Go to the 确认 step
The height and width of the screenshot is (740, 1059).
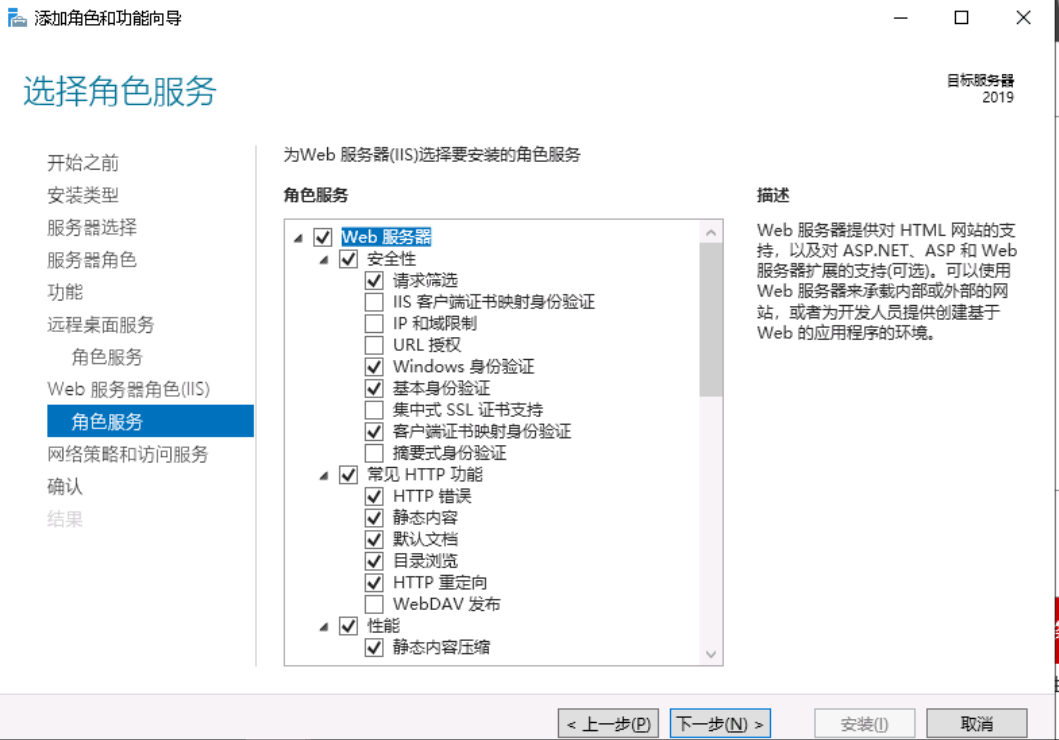(66, 487)
